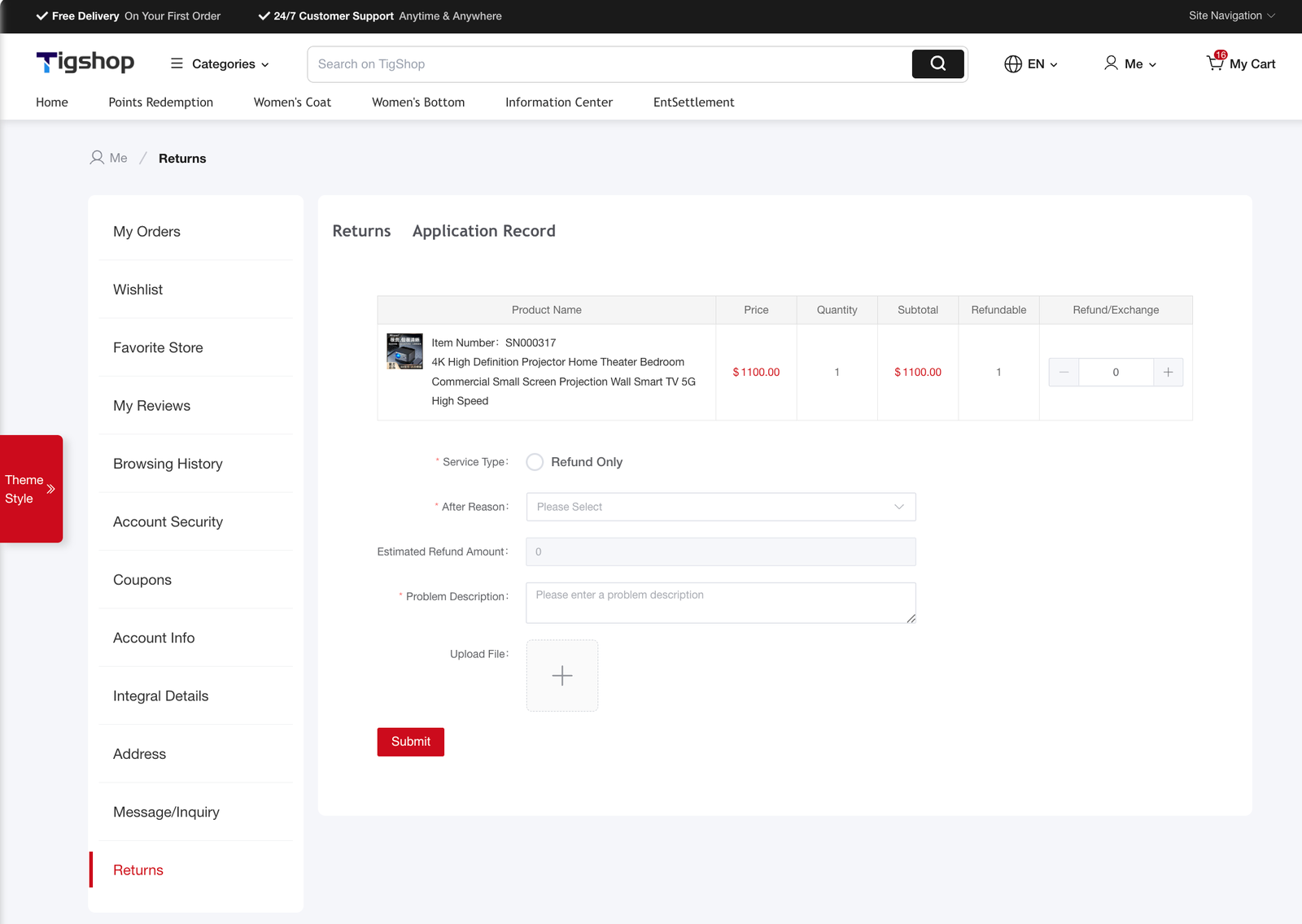Decrease refund quantity with minus button
The width and height of the screenshot is (1302, 924).
[x=1064, y=372]
